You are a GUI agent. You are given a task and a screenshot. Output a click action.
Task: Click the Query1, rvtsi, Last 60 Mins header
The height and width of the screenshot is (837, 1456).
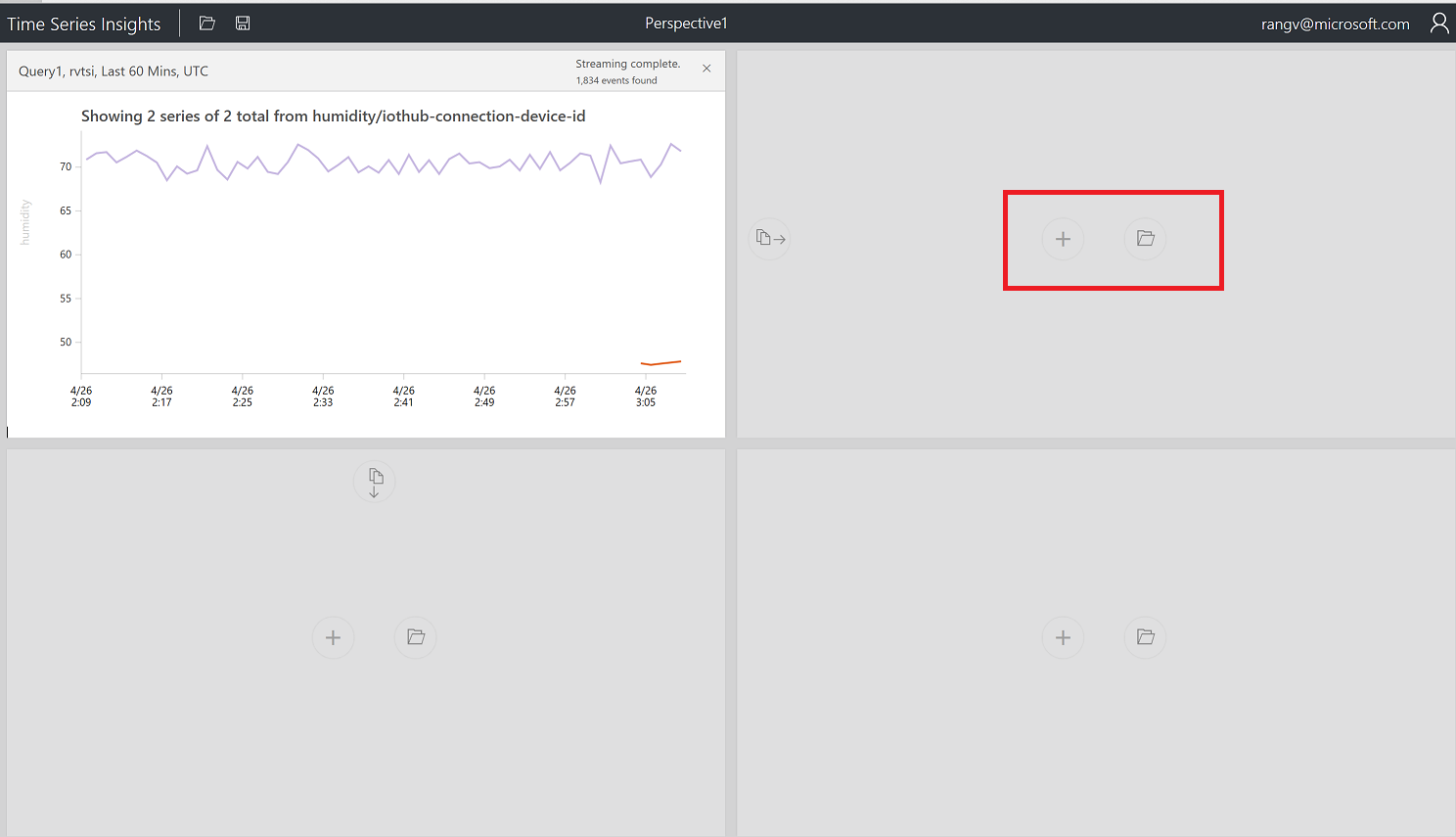(114, 71)
